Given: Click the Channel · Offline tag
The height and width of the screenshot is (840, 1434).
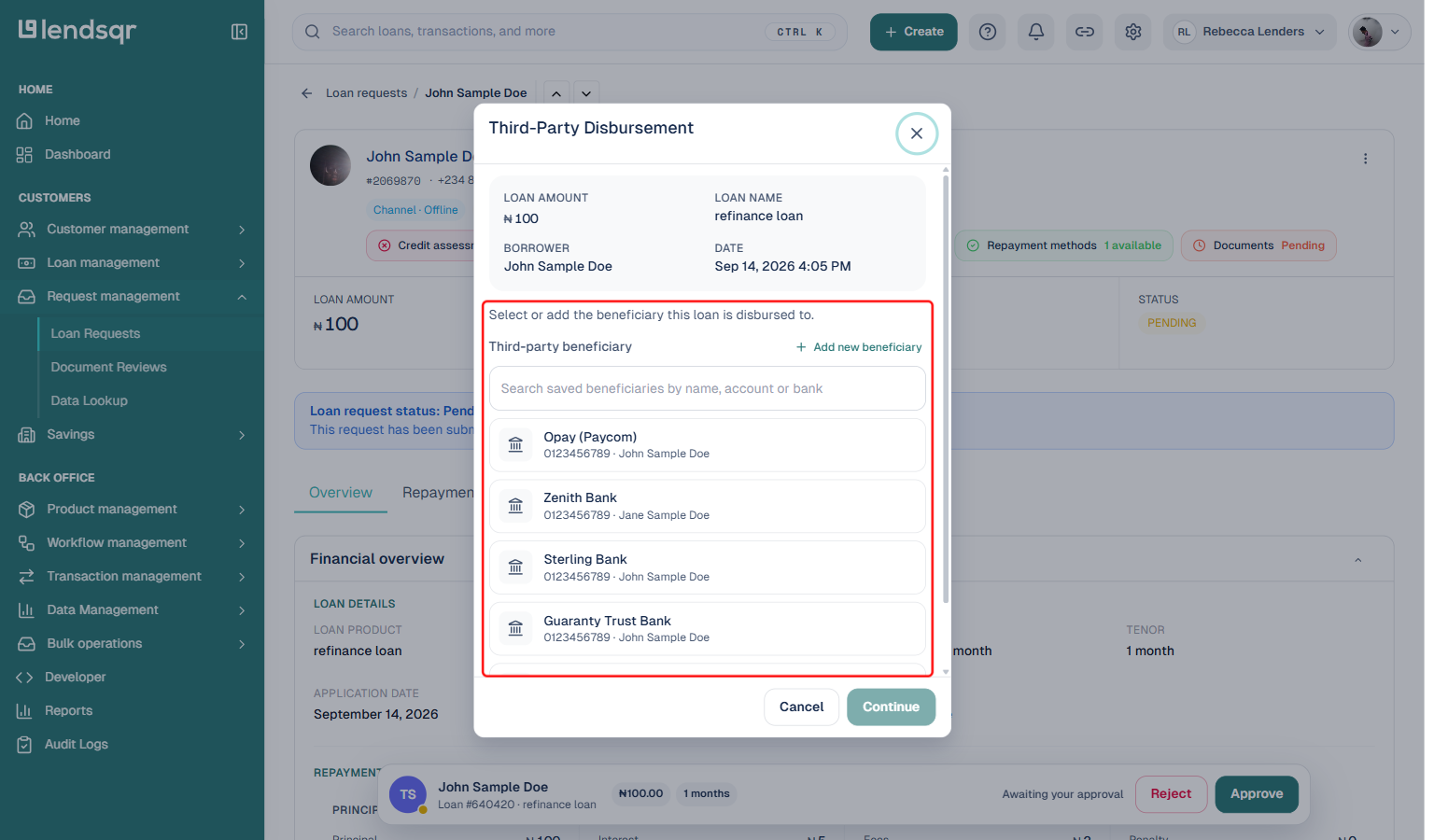Looking at the screenshot, I should 415,210.
